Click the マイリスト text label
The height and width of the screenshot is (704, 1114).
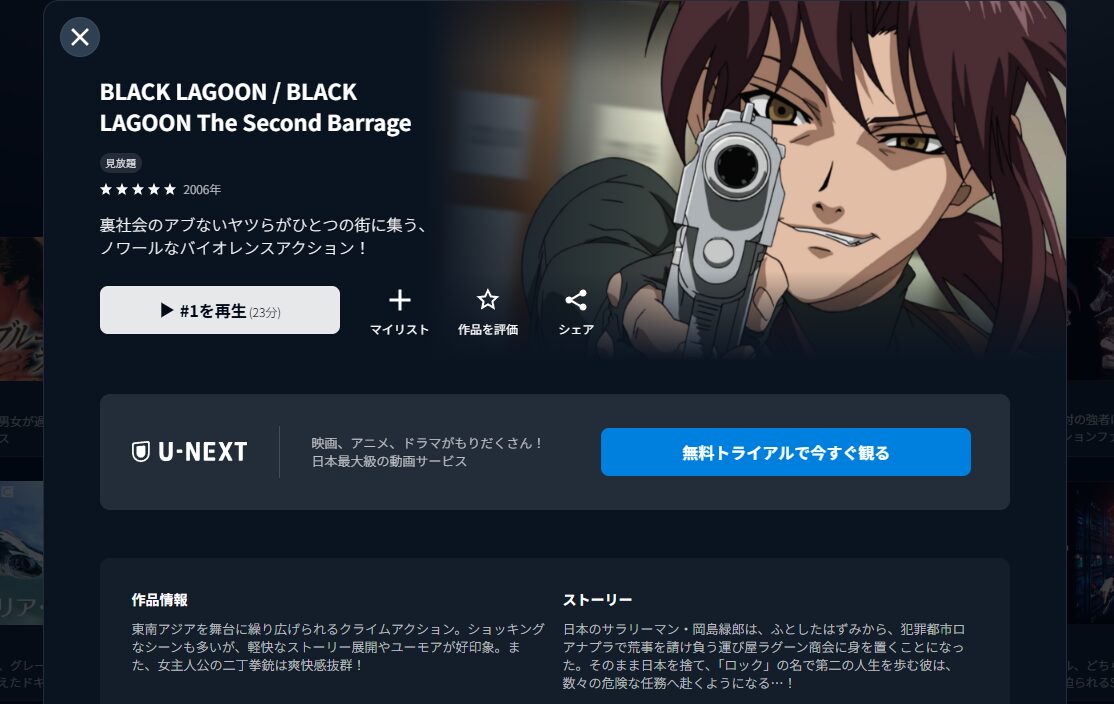pos(399,330)
